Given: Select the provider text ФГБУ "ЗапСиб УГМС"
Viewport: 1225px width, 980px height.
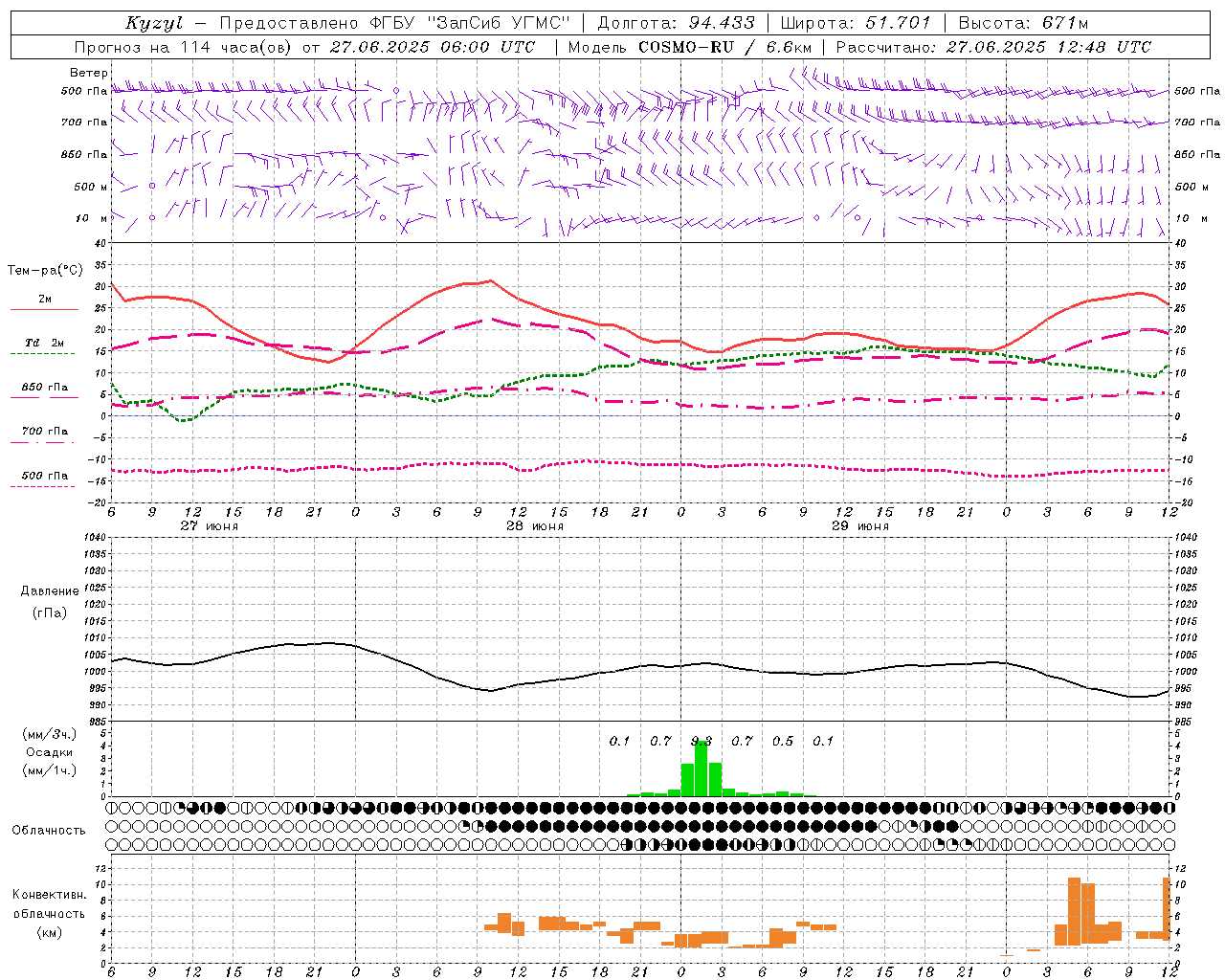Looking at the screenshot, I should tap(469, 23).
